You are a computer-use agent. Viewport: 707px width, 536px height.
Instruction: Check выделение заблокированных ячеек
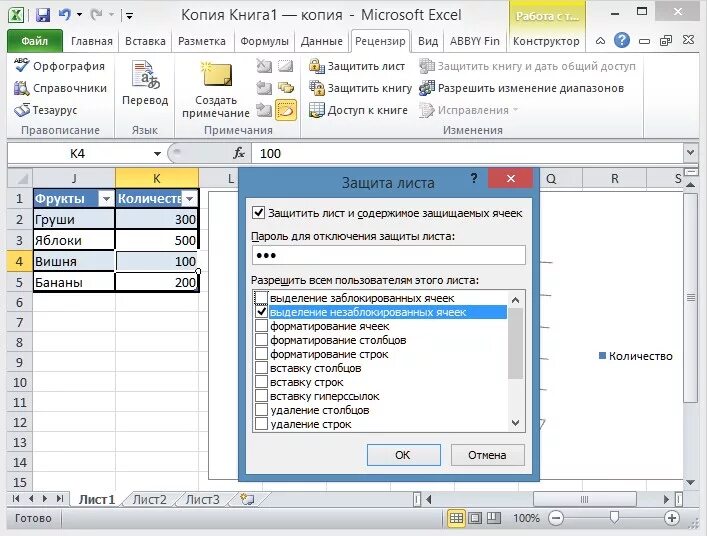pyautogui.click(x=261, y=298)
